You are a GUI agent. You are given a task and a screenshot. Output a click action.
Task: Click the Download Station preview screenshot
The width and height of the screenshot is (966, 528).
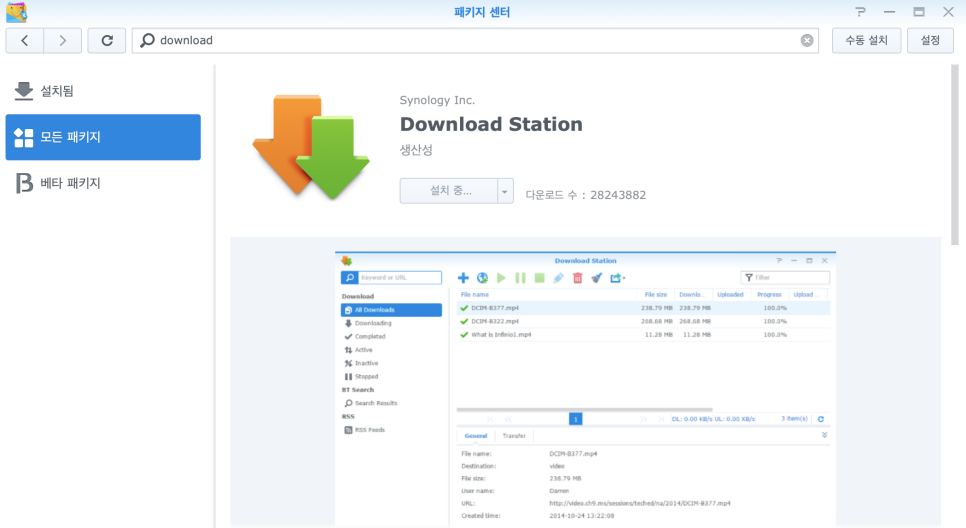pos(585,389)
